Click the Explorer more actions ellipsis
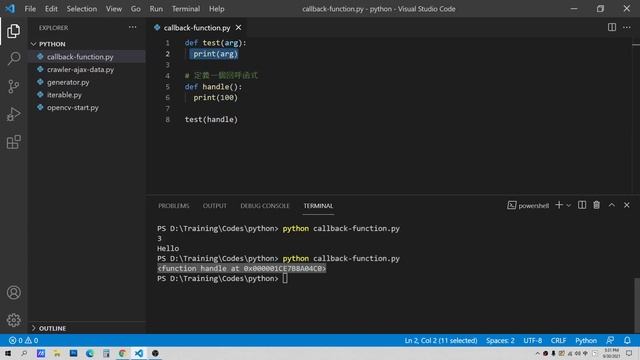The image size is (640, 360). pos(133,27)
